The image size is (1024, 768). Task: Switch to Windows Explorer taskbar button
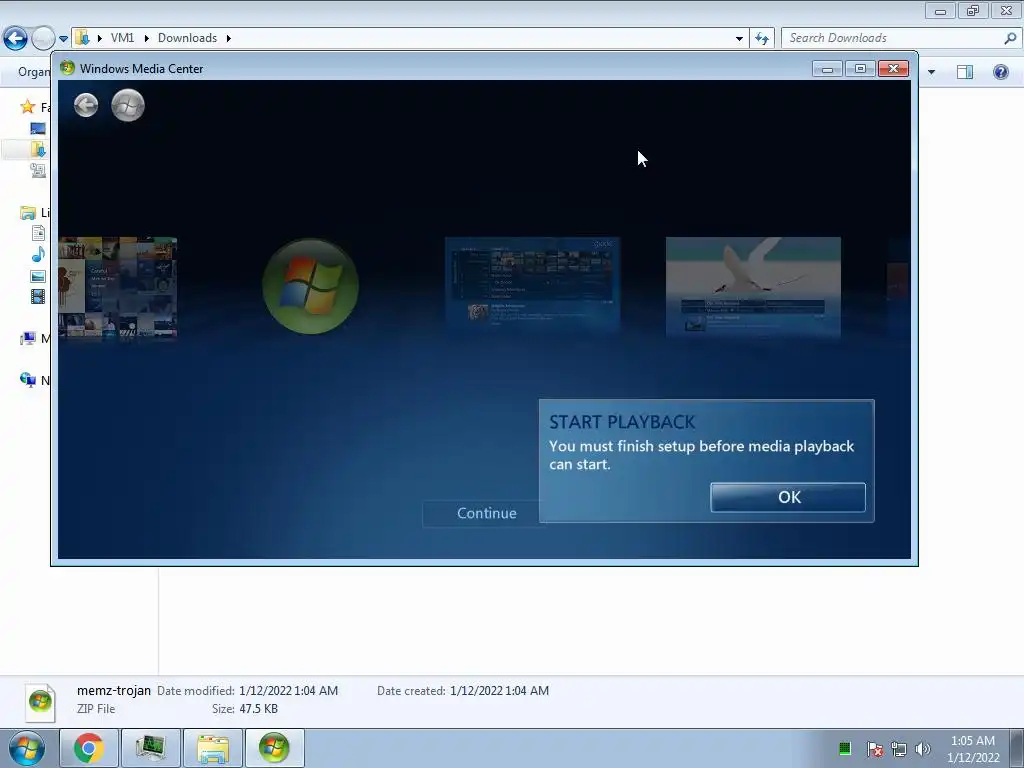[213, 748]
